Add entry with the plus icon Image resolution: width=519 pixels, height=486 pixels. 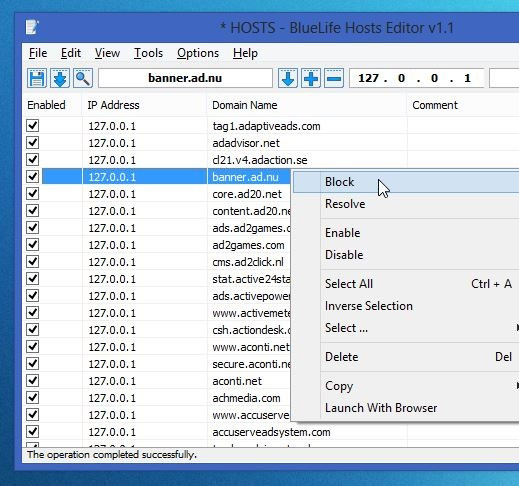click(x=311, y=78)
